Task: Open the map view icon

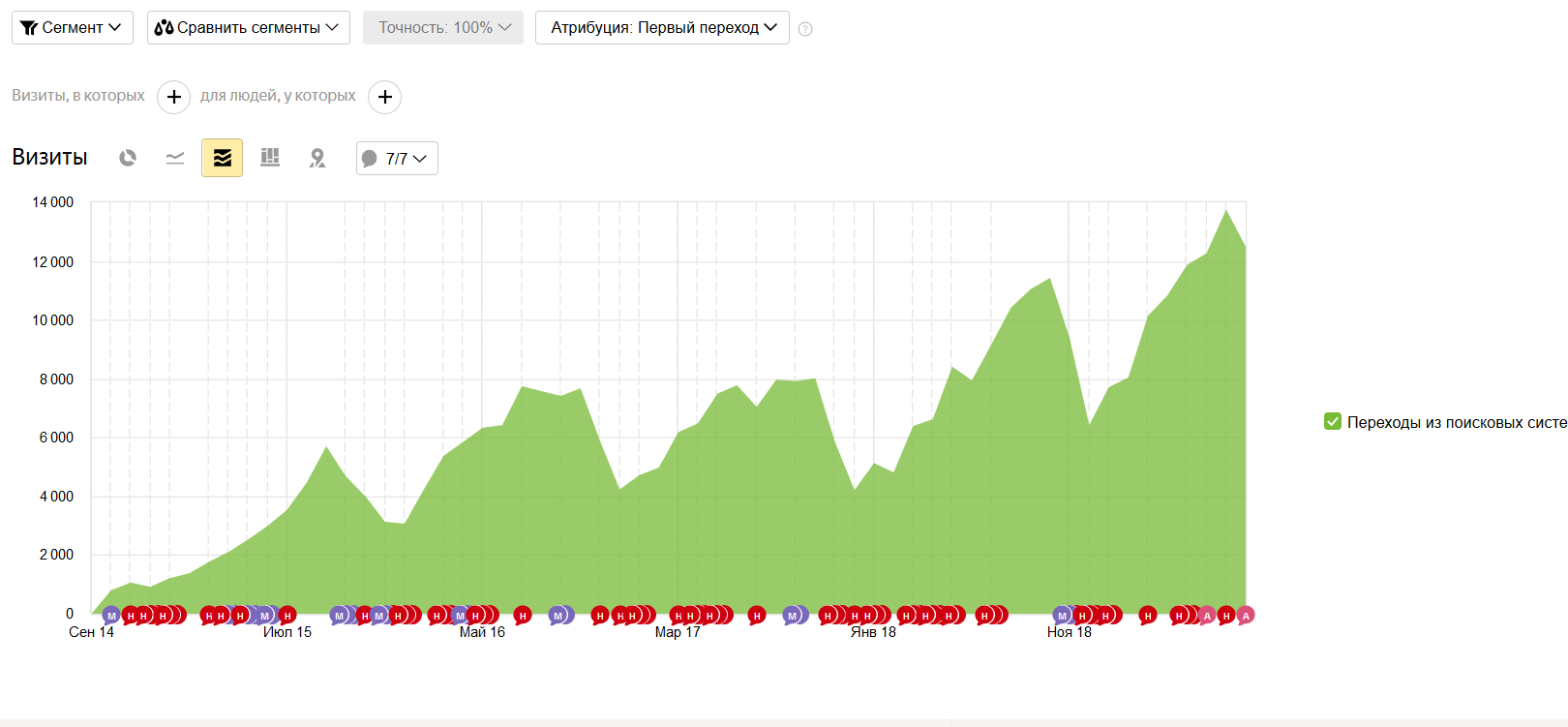Action: pyautogui.click(x=317, y=158)
